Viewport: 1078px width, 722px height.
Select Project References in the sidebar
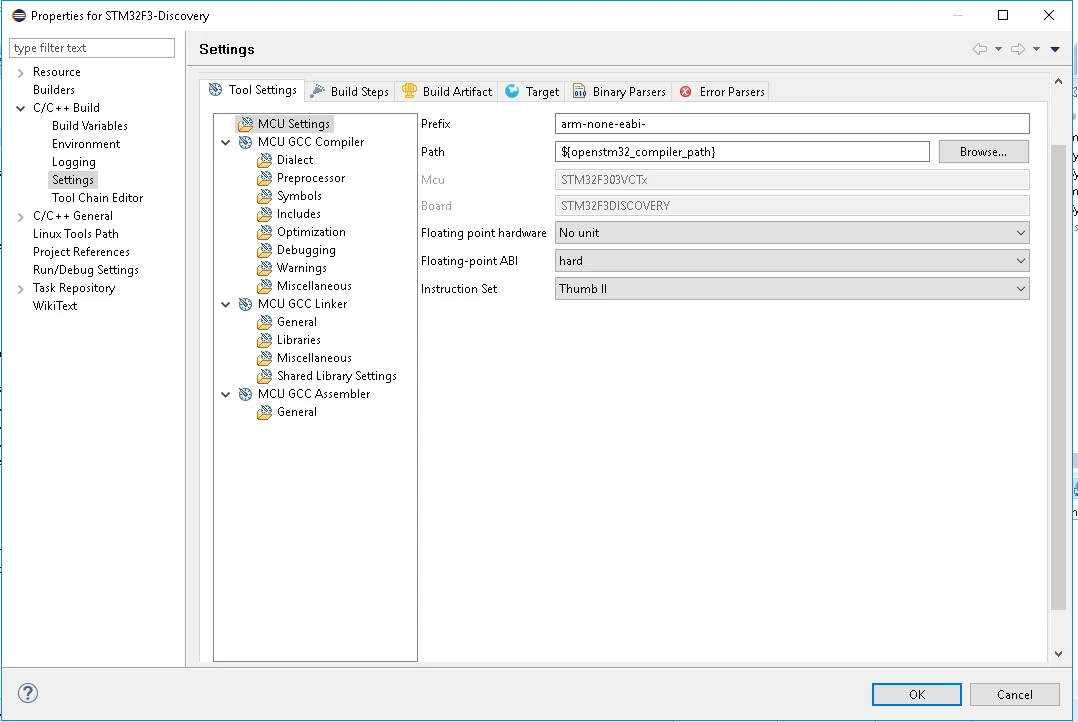click(81, 252)
